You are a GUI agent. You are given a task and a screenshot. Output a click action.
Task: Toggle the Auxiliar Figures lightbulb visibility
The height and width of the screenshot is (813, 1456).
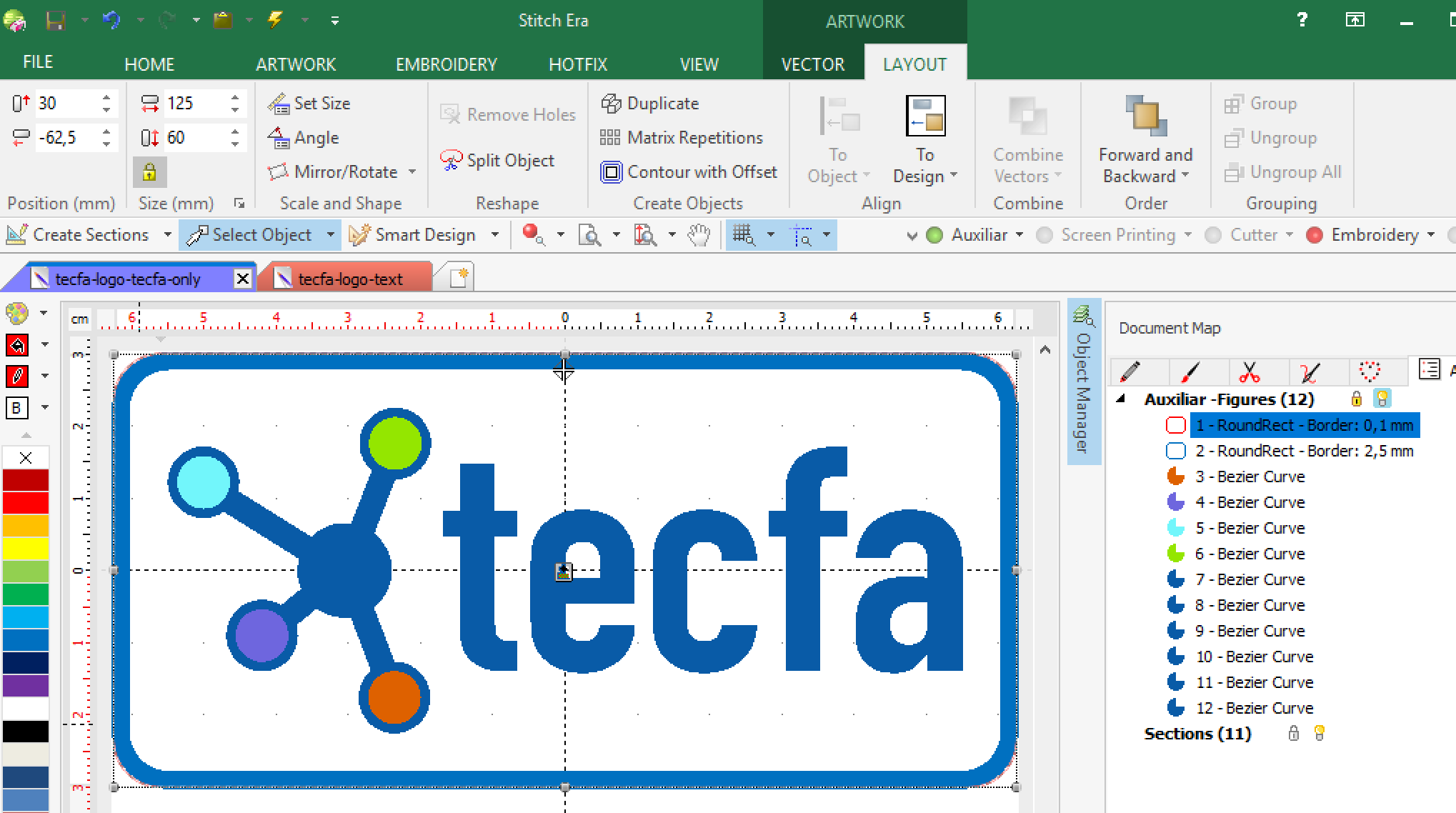click(1382, 399)
